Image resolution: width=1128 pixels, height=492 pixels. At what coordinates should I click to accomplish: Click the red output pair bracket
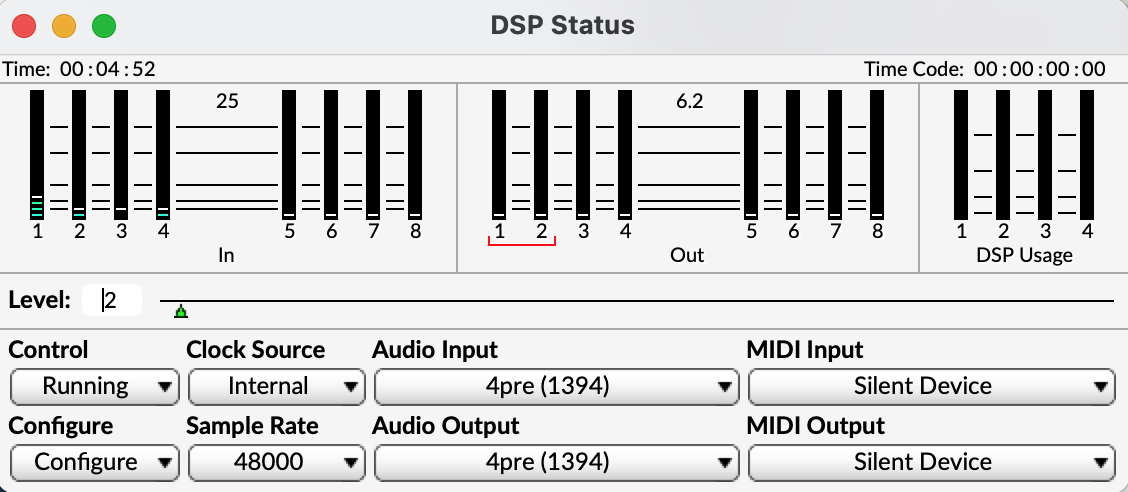(x=520, y=243)
